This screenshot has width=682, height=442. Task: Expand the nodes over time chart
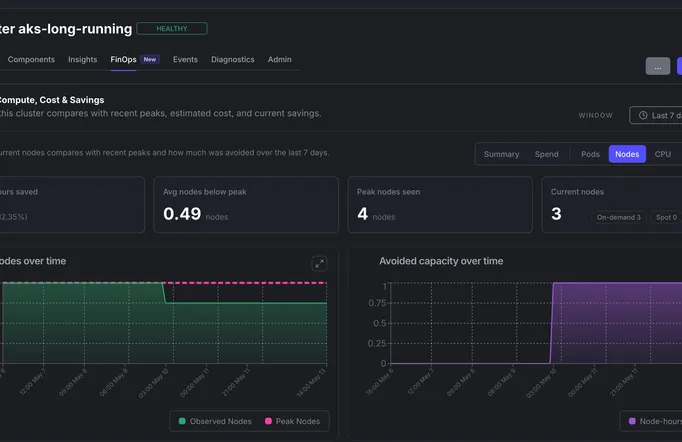319,264
